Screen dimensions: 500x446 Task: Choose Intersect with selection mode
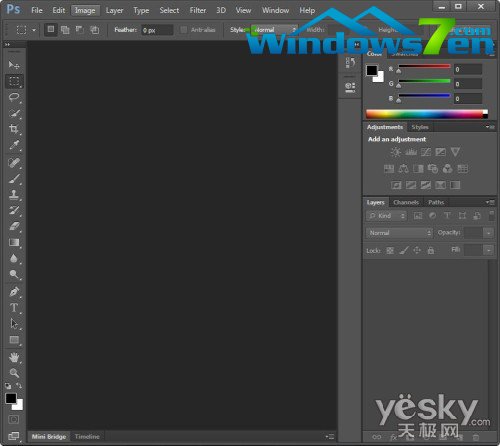pos(95,30)
